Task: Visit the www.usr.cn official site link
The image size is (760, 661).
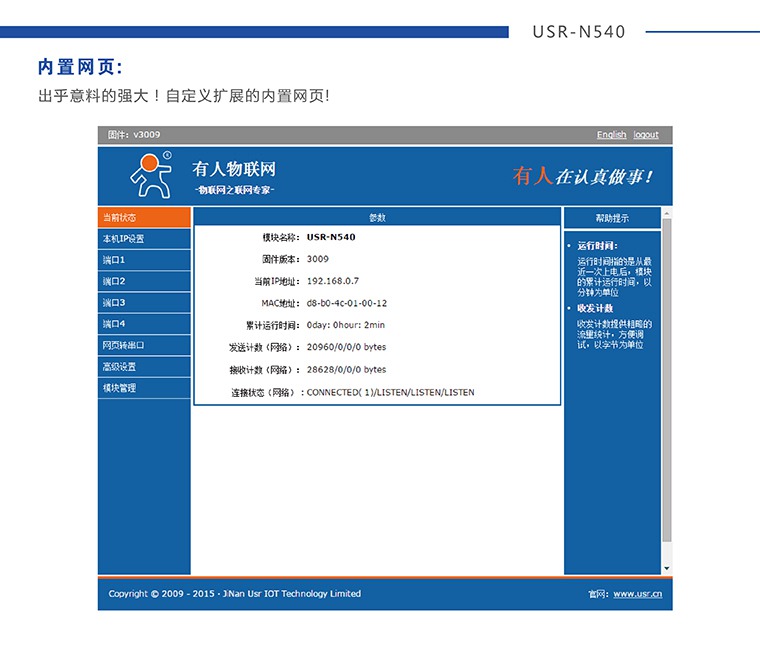Action: (637, 594)
